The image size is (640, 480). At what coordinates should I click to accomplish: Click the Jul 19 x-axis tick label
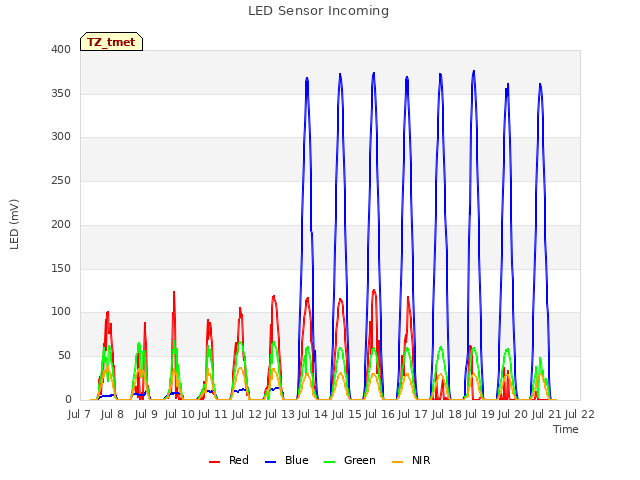pyautogui.click(x=480, y=414)
